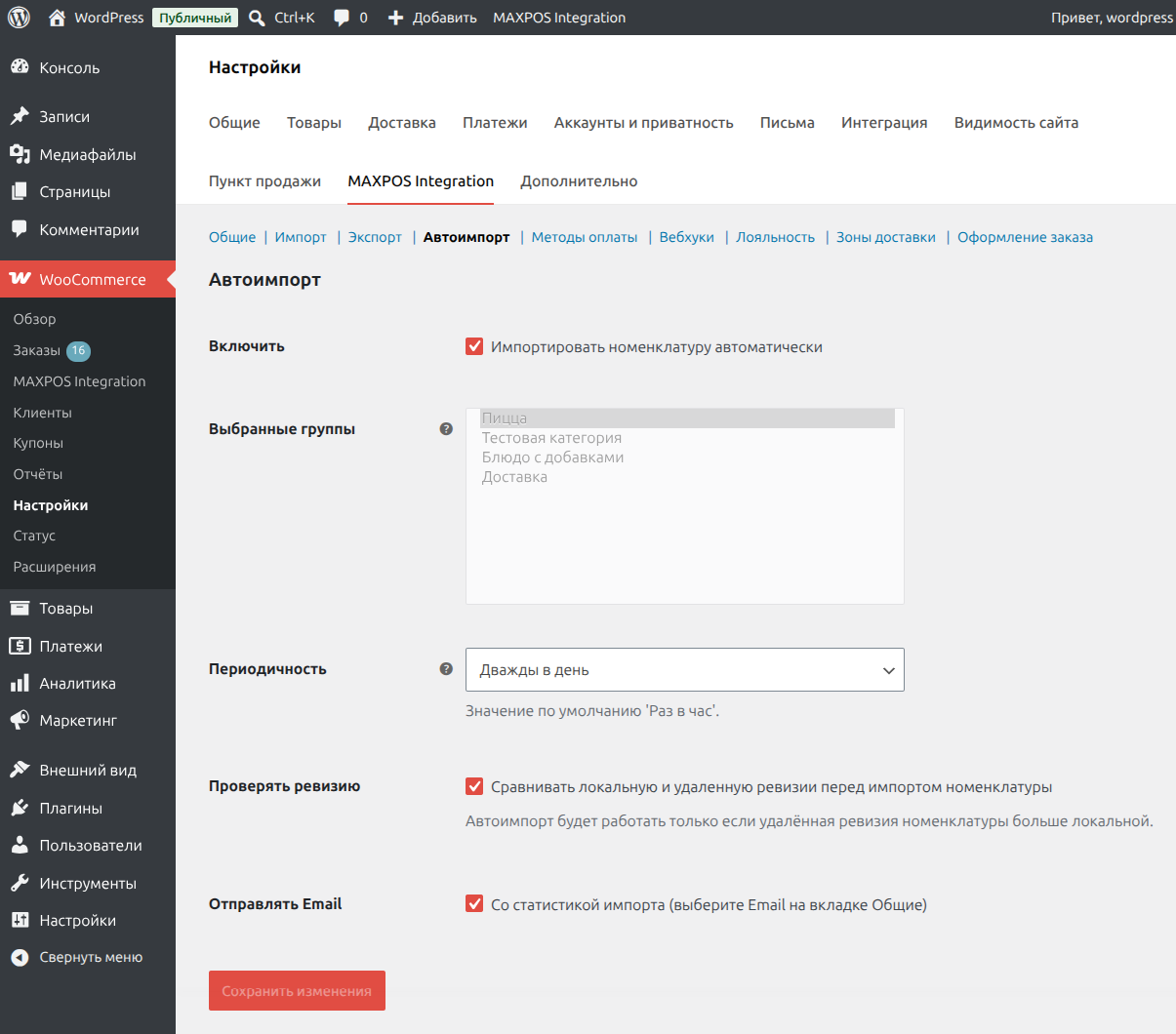Open Медиафайлы from the sidebar
This screenshot has height=1034, width=1176.
pos(88,154)
